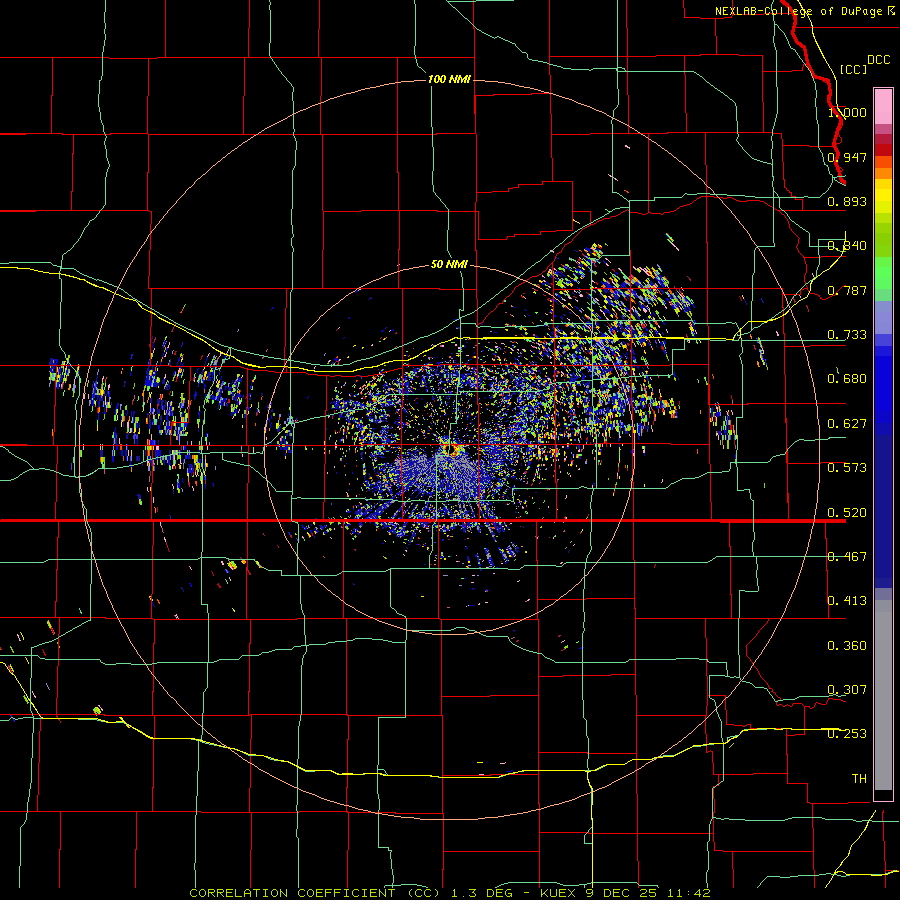Image resolution: width=900 pixels, height=900 pixels.
Task: Click the 0.520 color scale value
Action: 847,513
